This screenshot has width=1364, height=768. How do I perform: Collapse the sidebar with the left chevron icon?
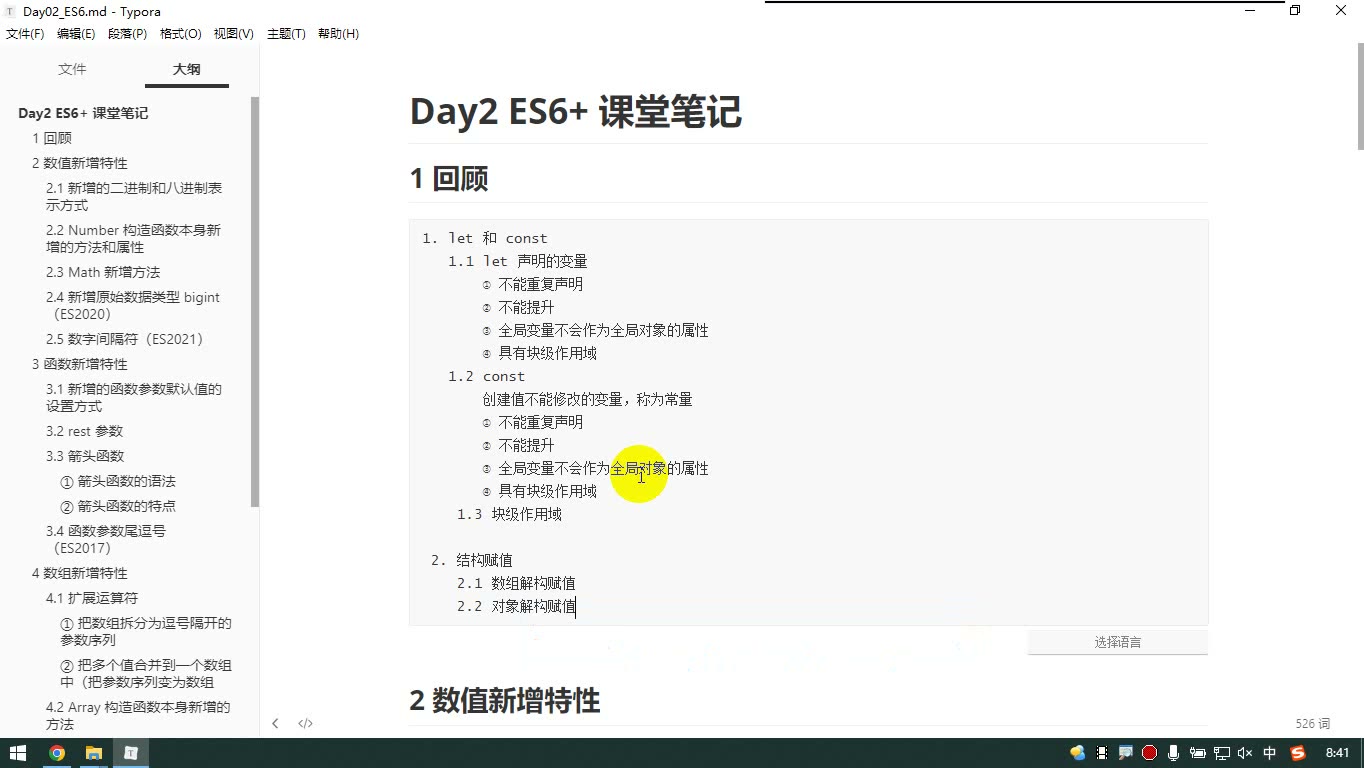pos(275,723)
